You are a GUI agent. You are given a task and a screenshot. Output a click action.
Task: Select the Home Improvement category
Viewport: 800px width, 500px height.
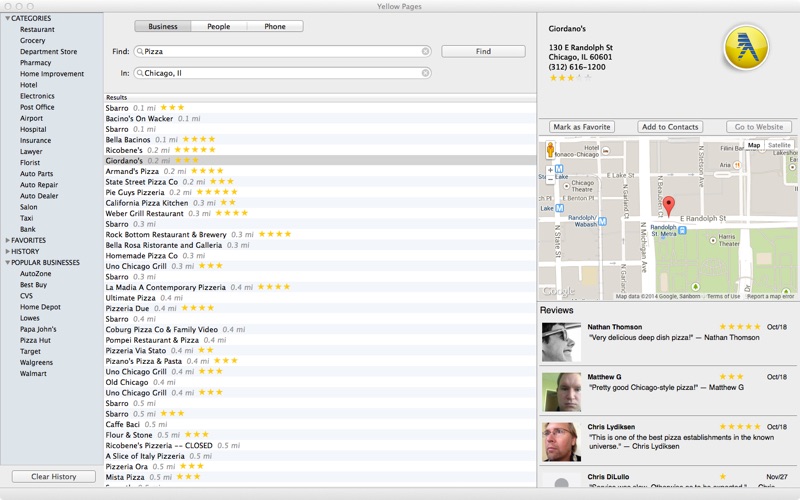[52, 74]
